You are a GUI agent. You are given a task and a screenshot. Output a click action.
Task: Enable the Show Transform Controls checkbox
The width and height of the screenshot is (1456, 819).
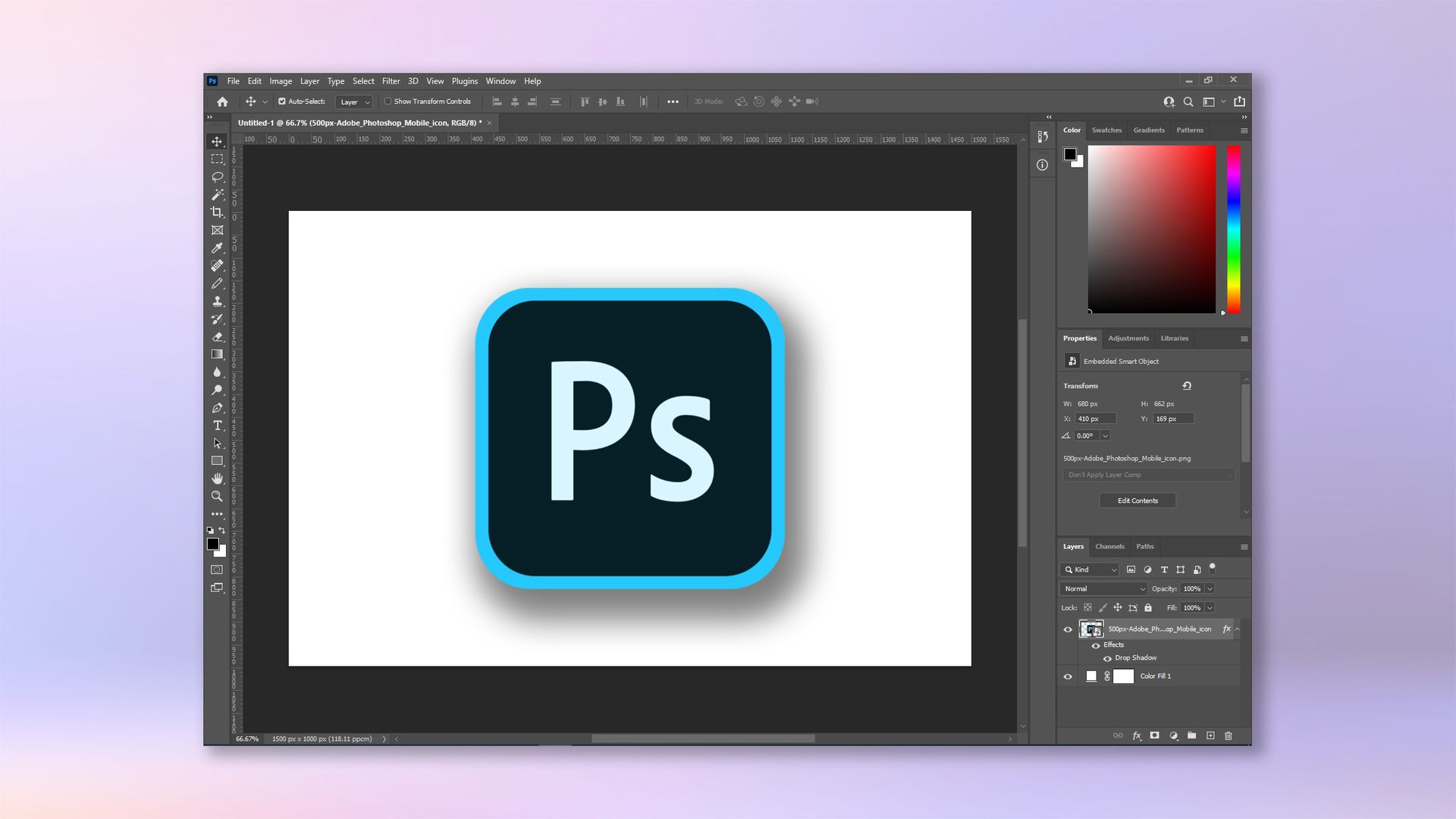click(388, 101)
